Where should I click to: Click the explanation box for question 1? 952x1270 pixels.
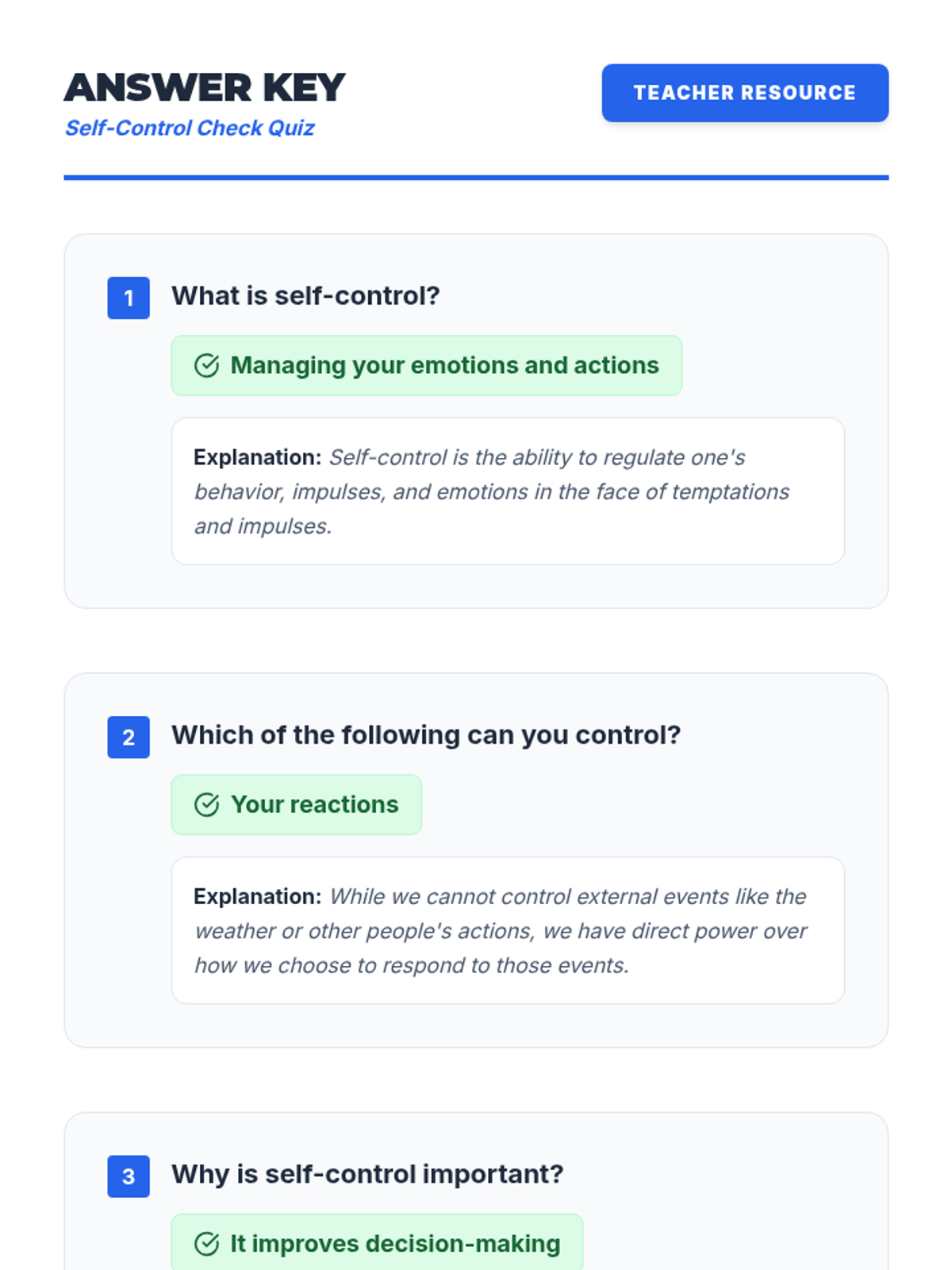(508, 508)
